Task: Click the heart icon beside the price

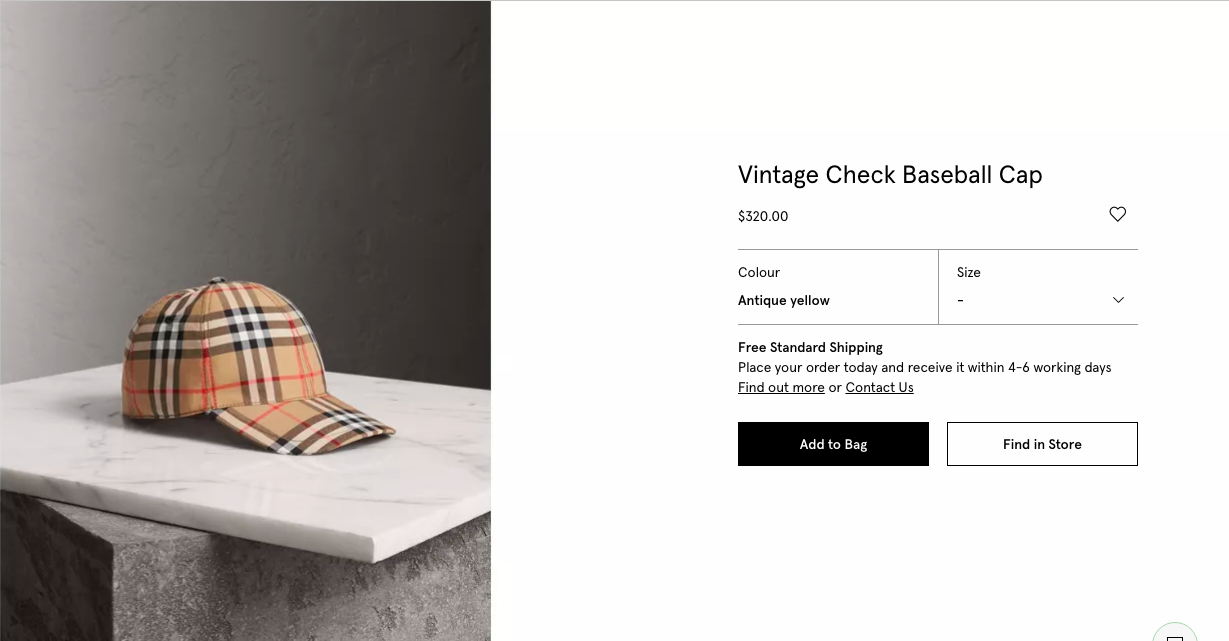Action: coord(1117,214)
